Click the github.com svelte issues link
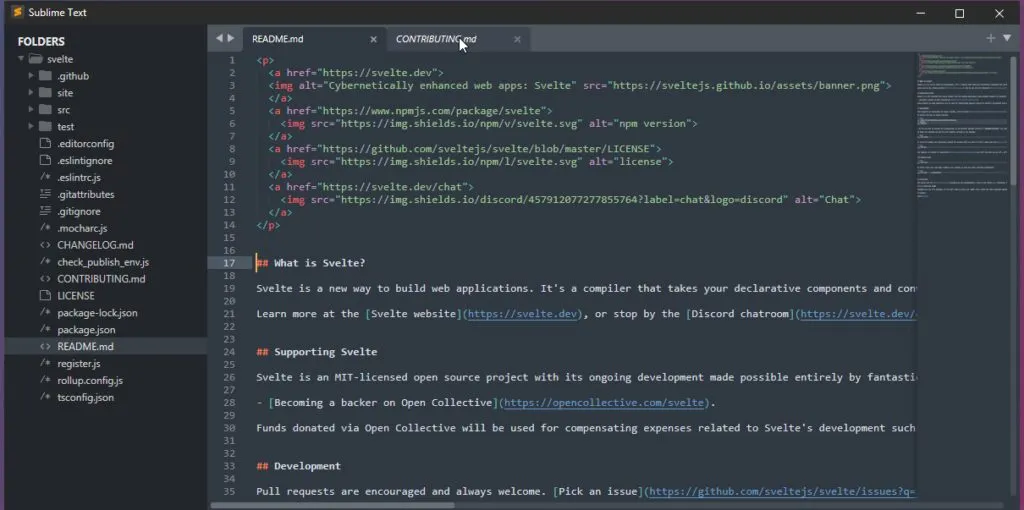Image resolution: width=1024 pixels, height=510 pixels. pos(783,492)
